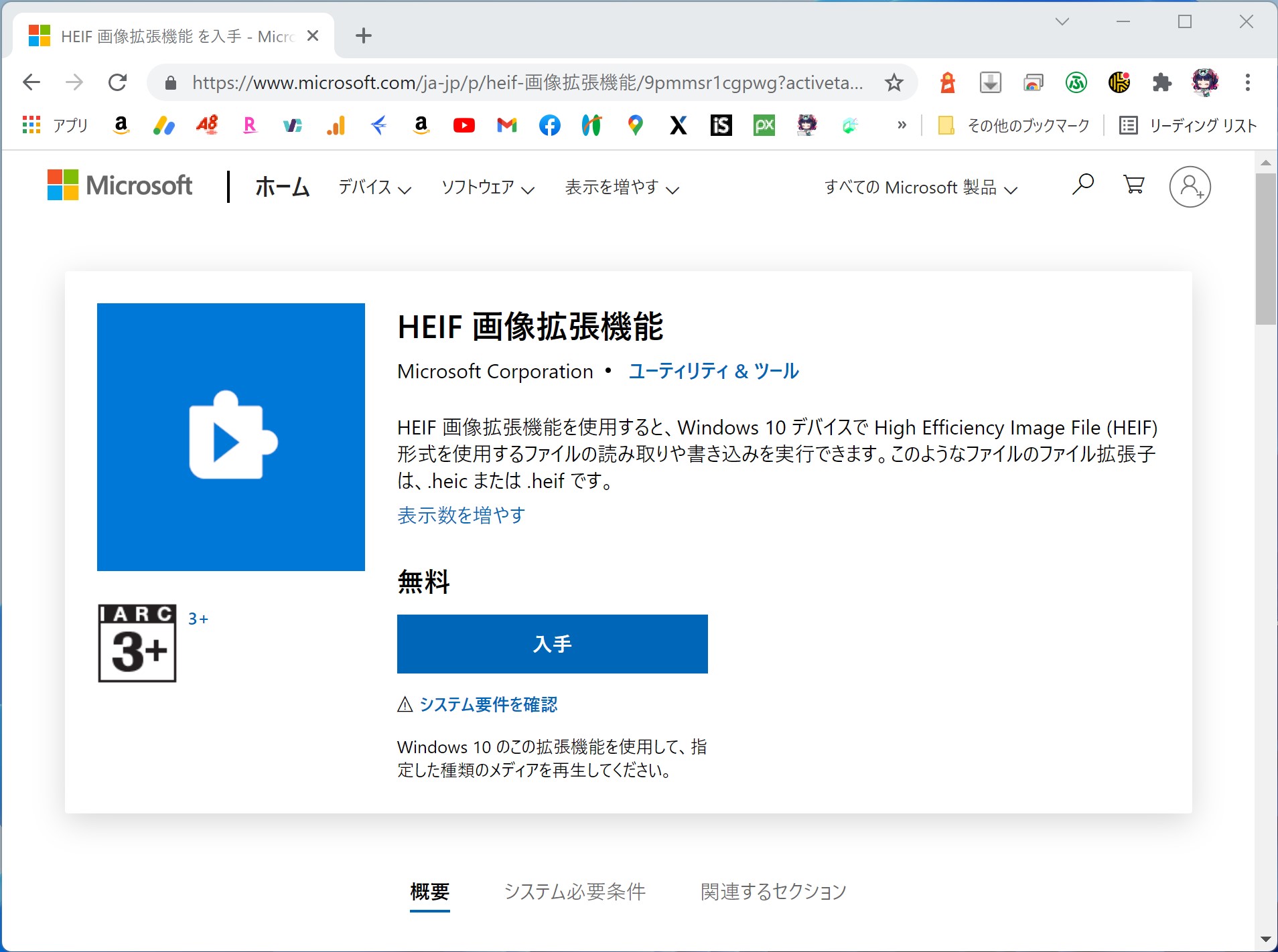Search the Microsoft site with magnifier icon

click(1083, 185)
